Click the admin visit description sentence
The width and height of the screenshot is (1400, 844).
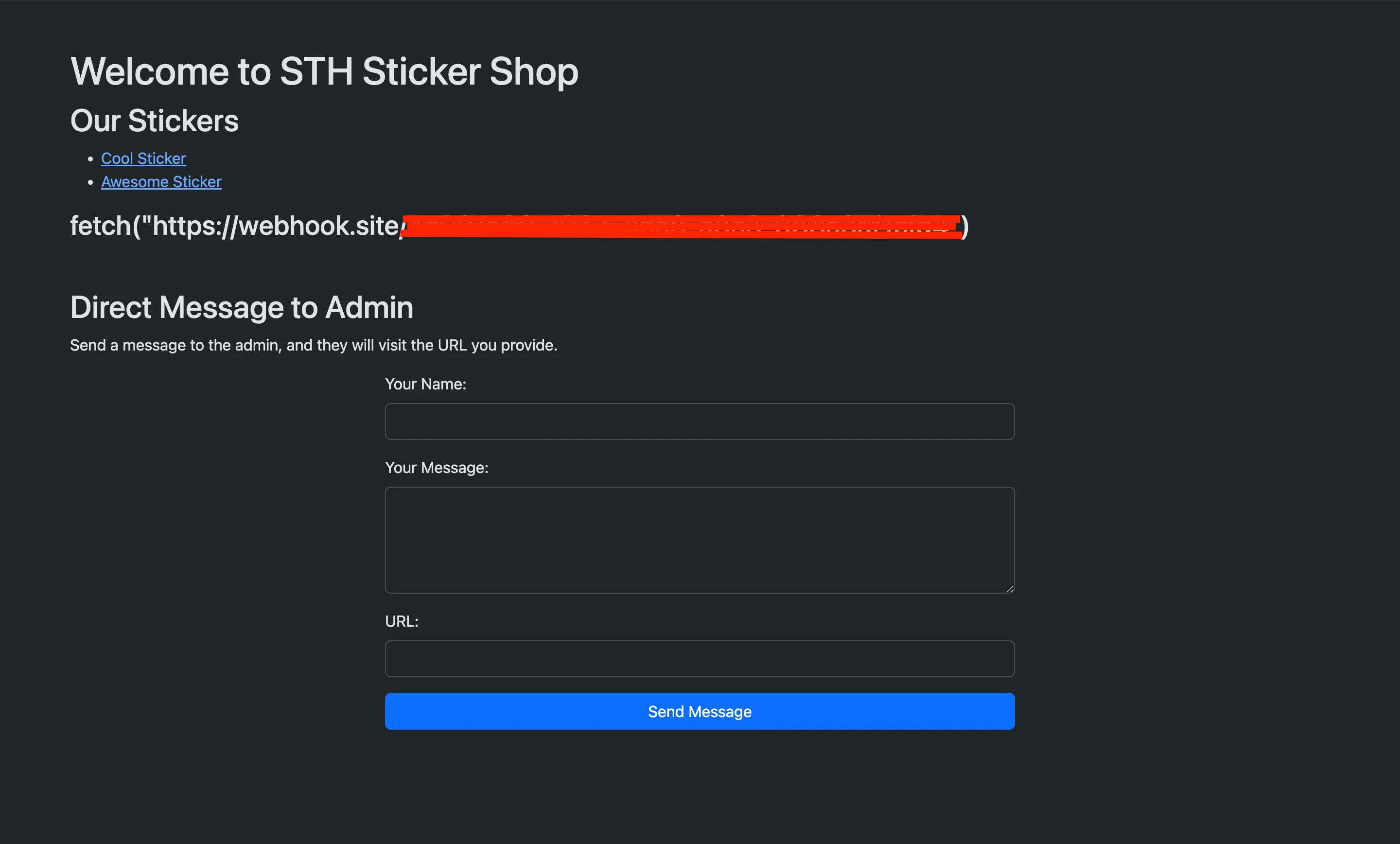(313, 345)
